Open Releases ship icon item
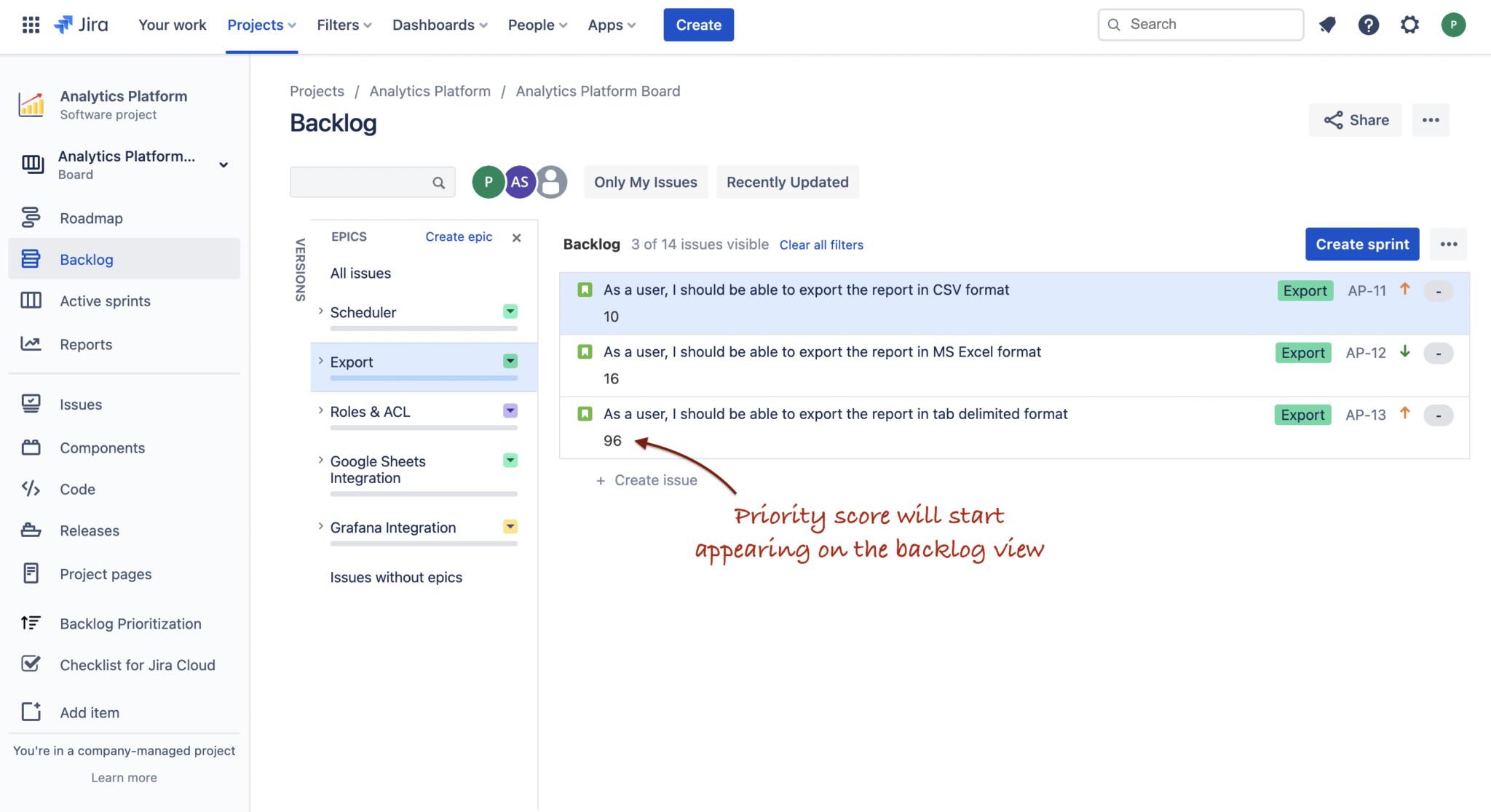Image resolution: width=1491 pixels, height=812 pixels. [x=89, y=530]
